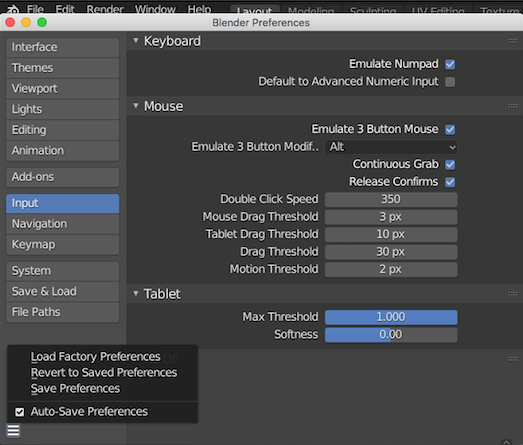The image size is (523, 445).
Task: Open the Editing preferences section
Action: point(62,130)
